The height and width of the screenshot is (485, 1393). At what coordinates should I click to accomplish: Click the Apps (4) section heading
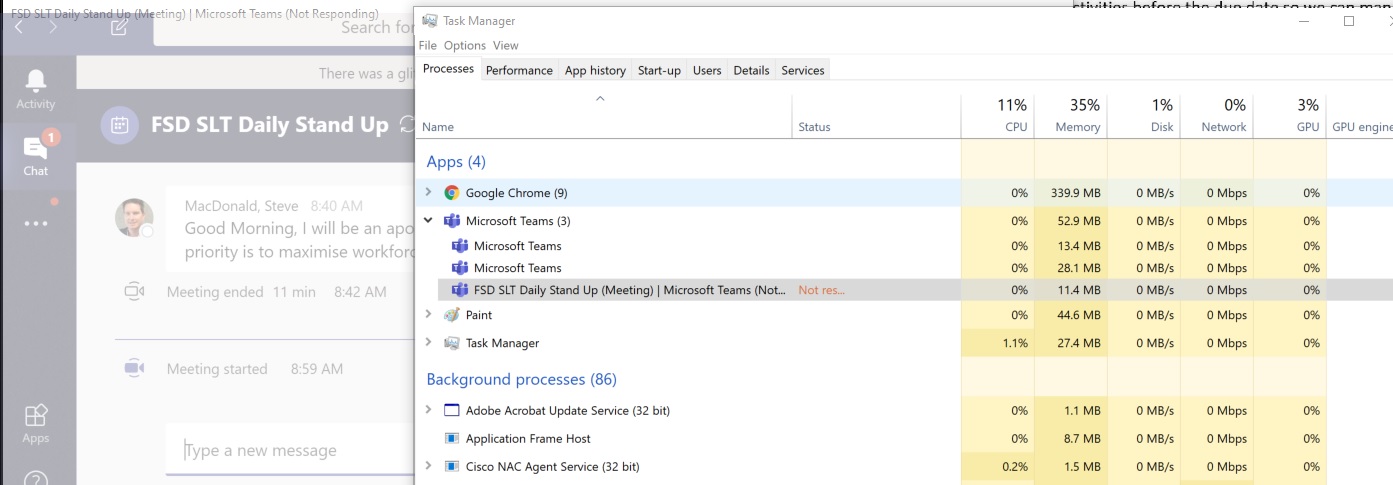(x=456, y=162)
